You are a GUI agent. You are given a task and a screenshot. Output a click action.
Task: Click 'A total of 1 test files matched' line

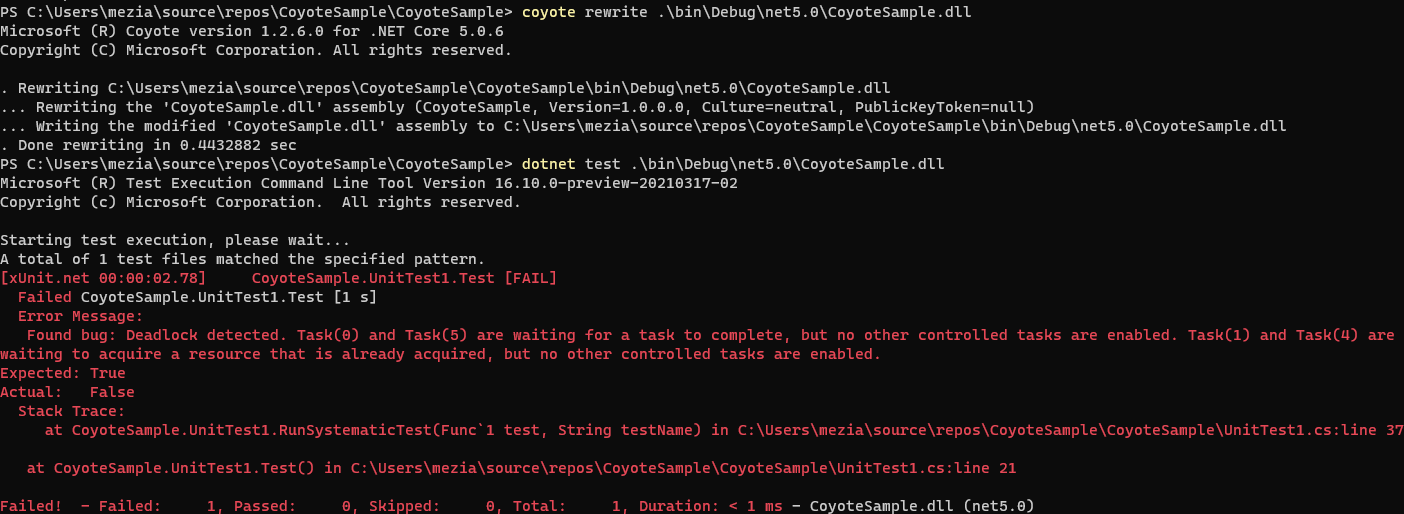(242, 259)
